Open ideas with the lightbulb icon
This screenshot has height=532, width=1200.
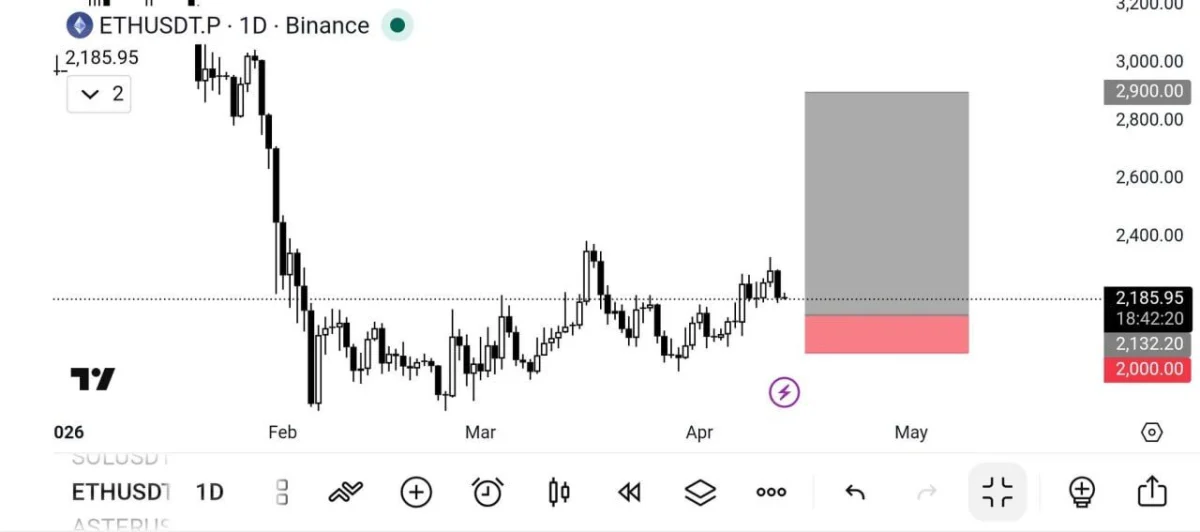click(1081, 492)
